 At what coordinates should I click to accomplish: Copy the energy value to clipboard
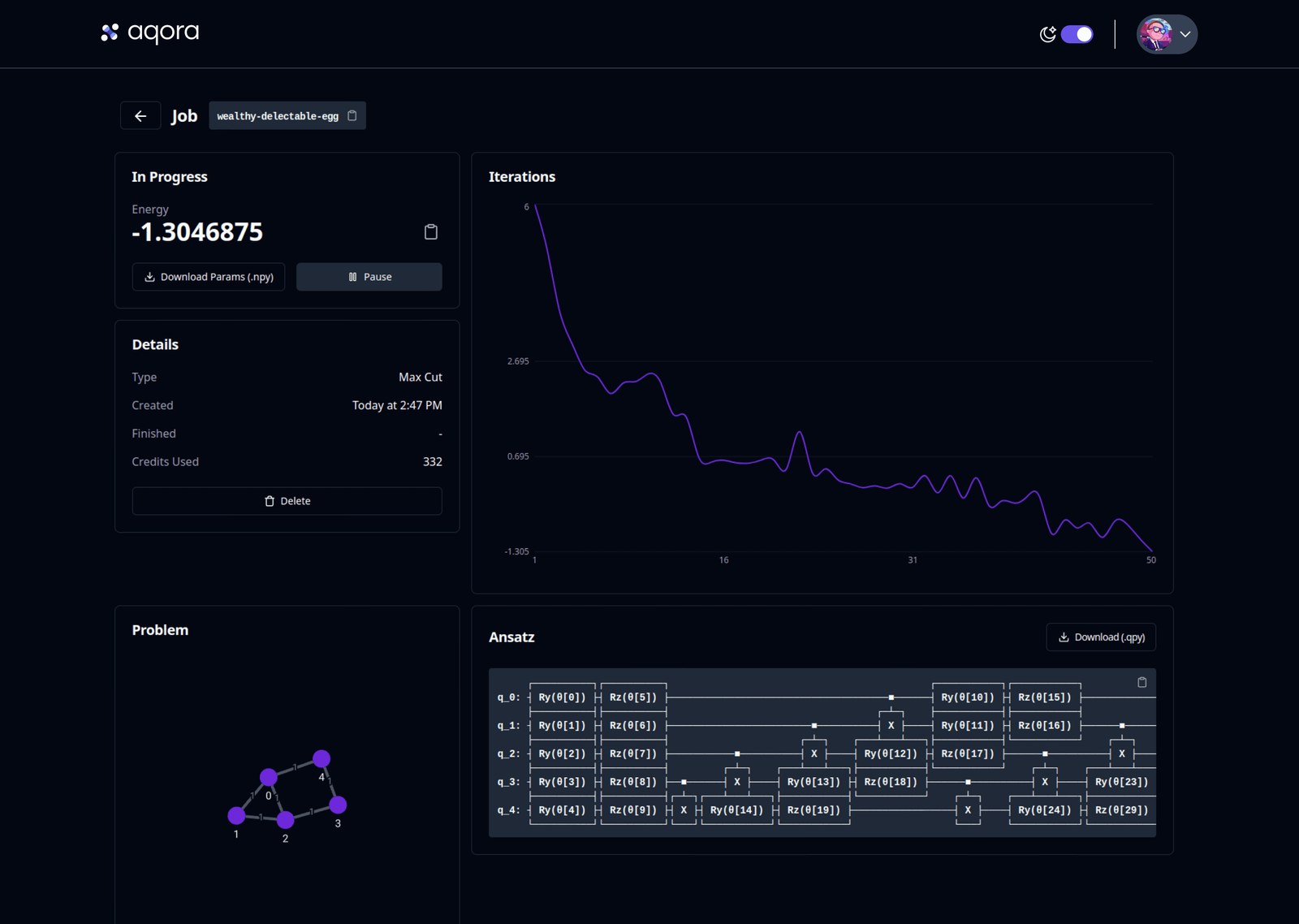coord(431,232)
